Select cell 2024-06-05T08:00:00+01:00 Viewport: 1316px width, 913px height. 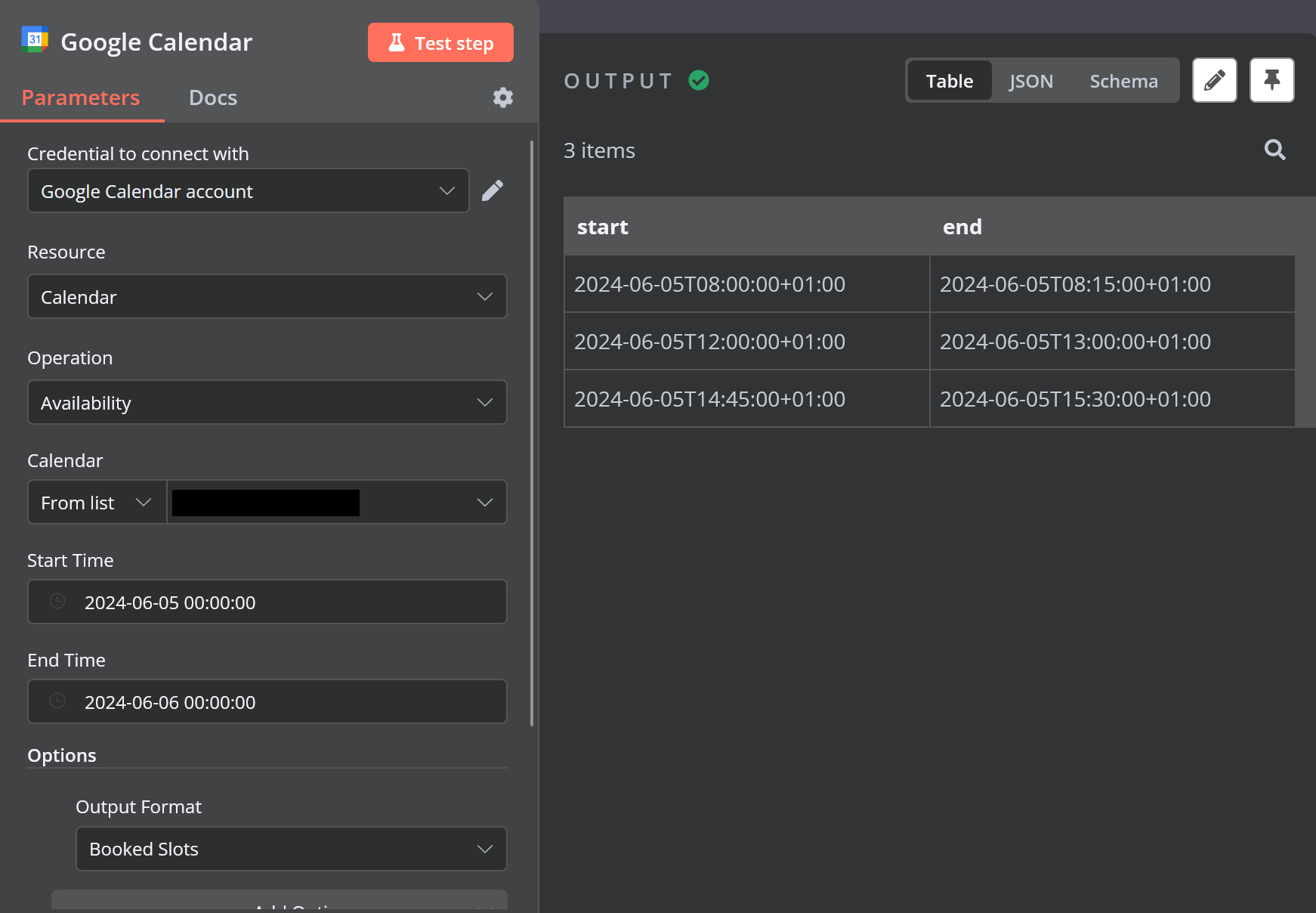click(x=747, y=284)
